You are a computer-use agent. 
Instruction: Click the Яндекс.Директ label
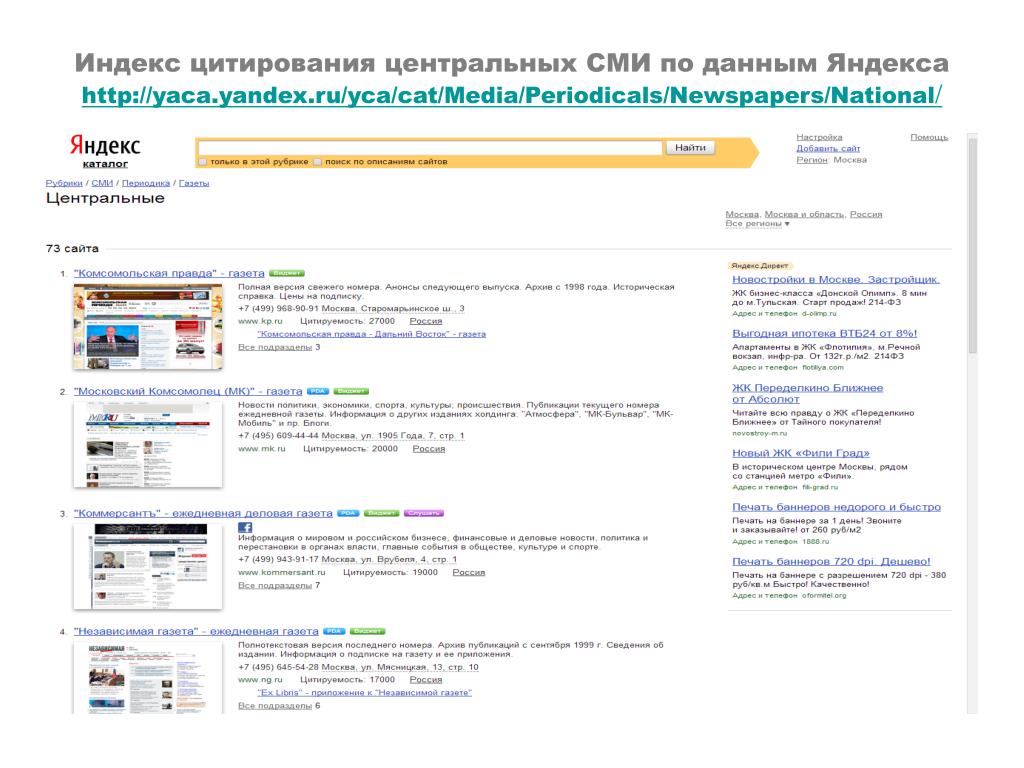[x=760, y=266]
